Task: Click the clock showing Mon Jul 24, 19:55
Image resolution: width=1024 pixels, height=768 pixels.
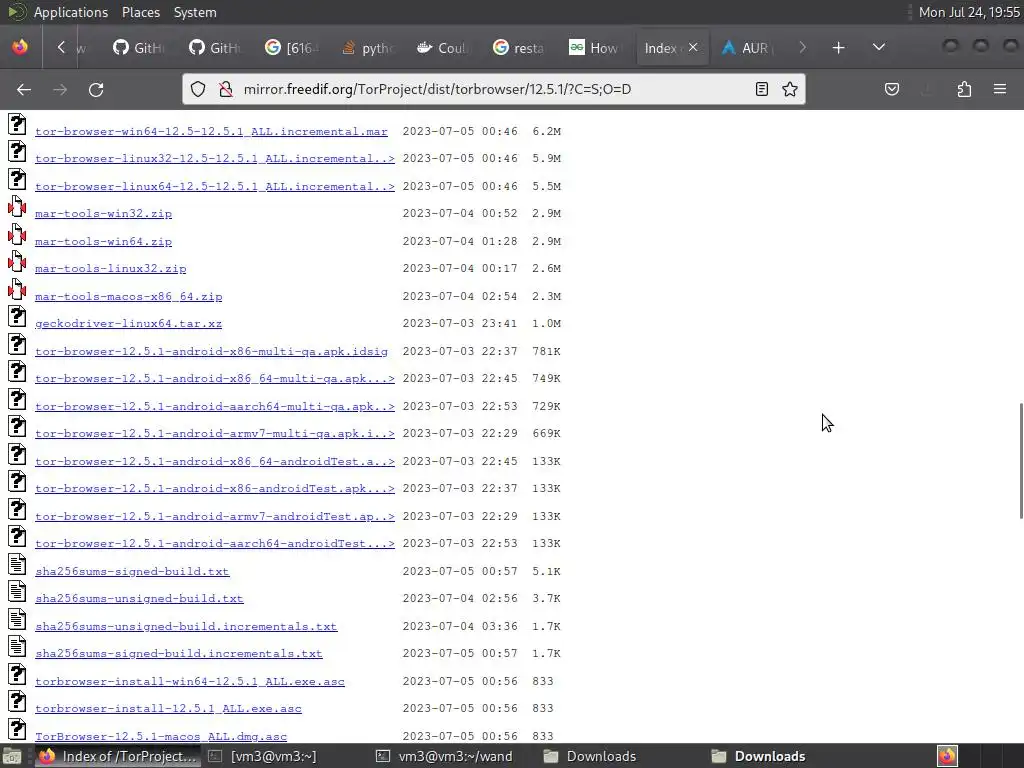Action: [x=969, y=12]
